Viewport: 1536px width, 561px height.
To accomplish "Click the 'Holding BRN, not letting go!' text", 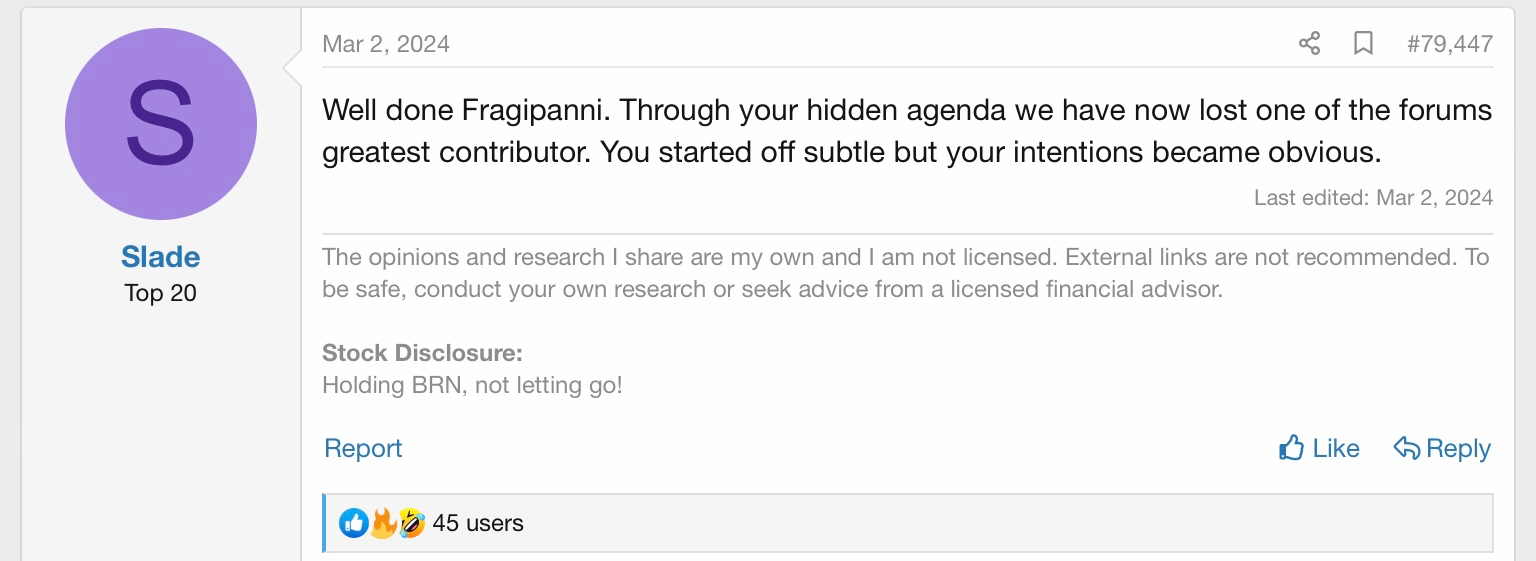I will pyautogui.click(x=472, y=385).
